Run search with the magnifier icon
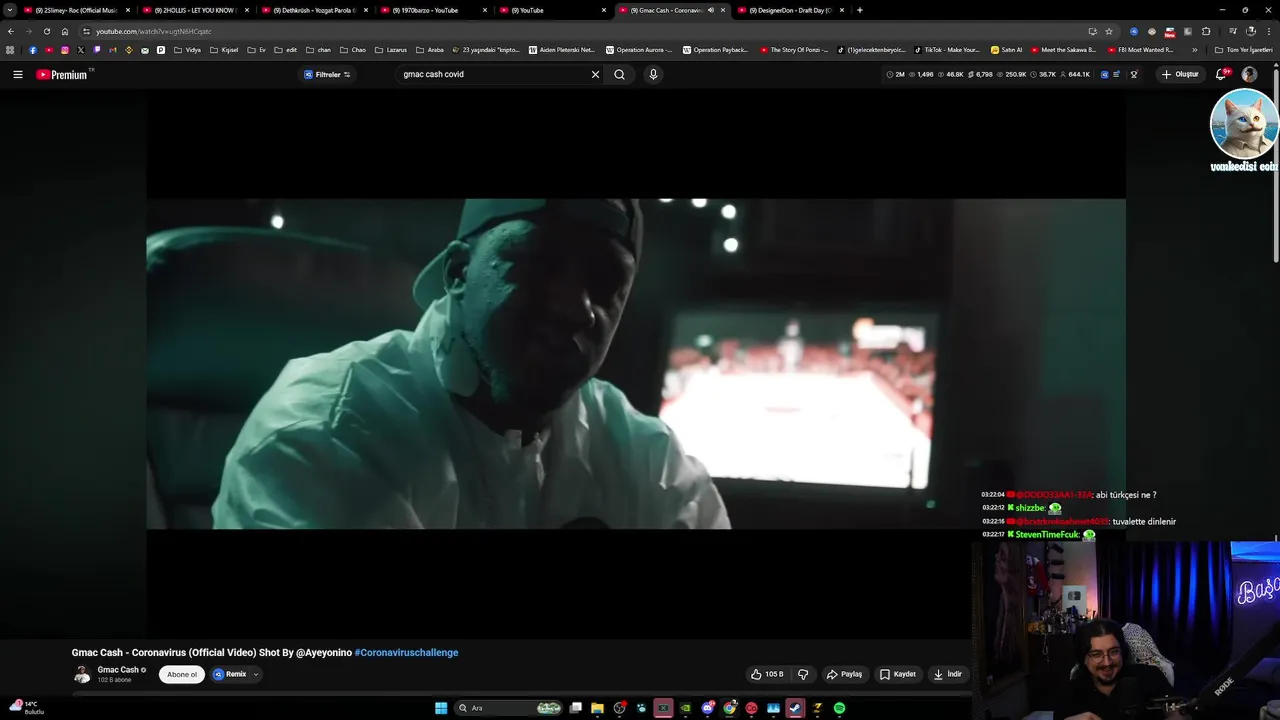 pyautogui.click(x=619, y=74)
